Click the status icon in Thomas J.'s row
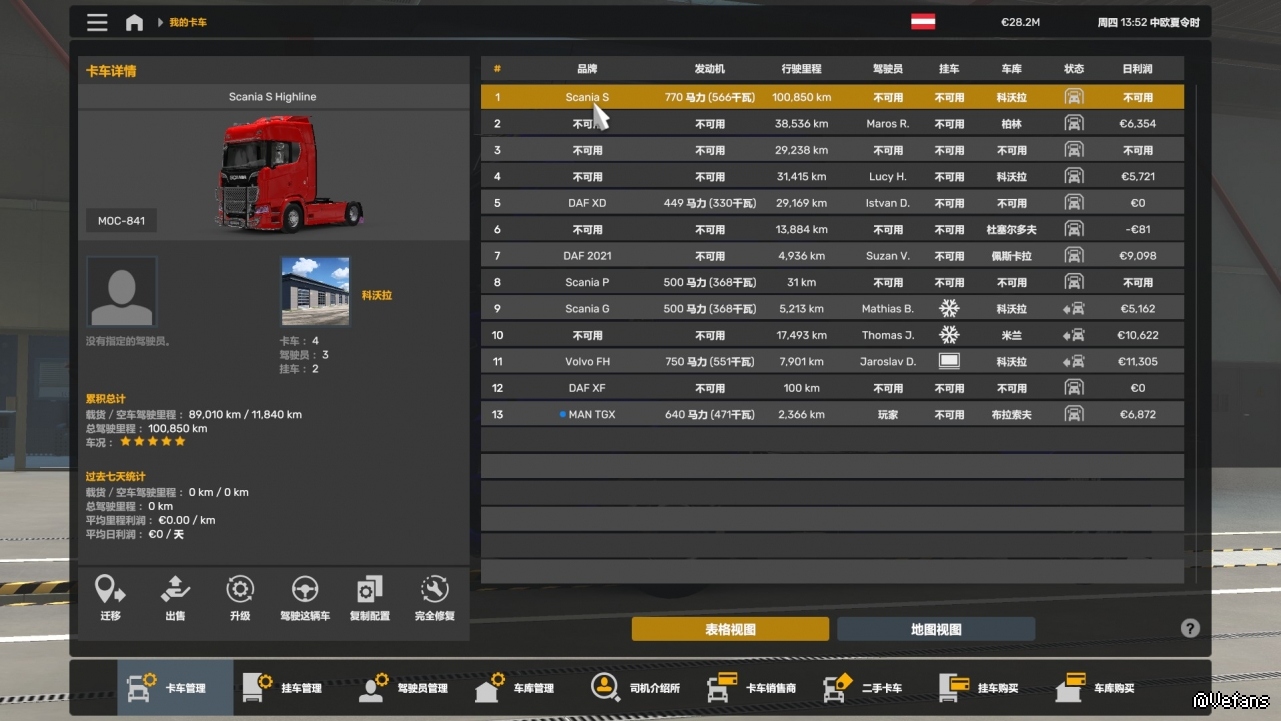 click(x=1074, y=335)
